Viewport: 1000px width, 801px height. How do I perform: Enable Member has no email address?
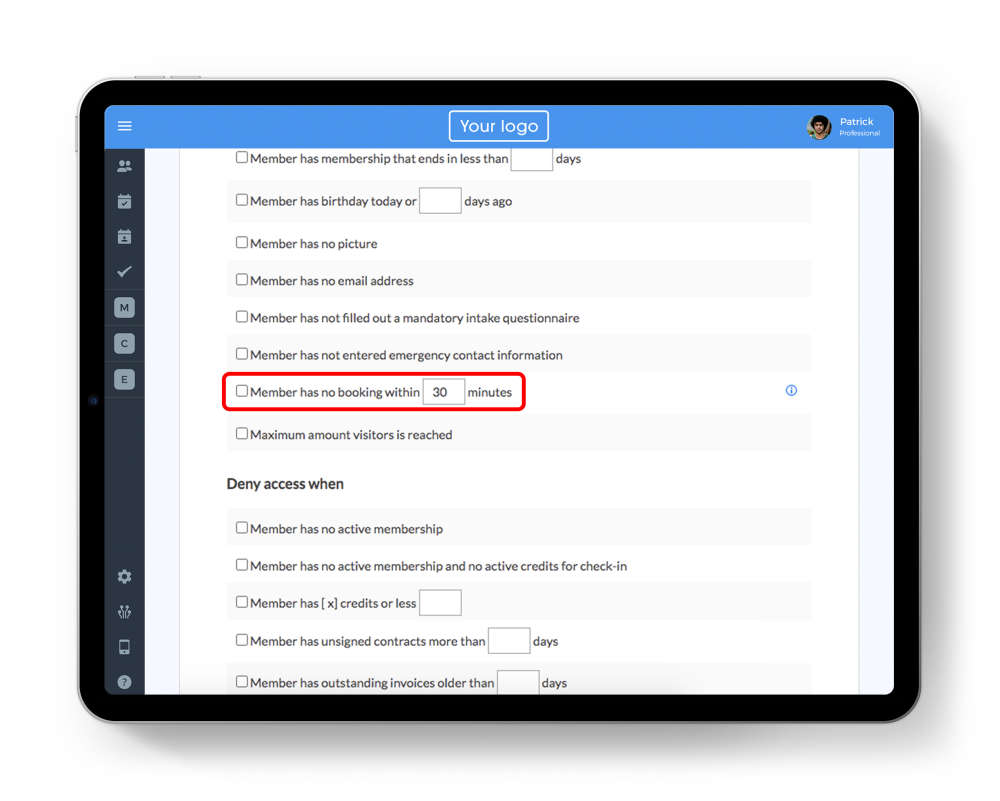(x=242, y=280)
